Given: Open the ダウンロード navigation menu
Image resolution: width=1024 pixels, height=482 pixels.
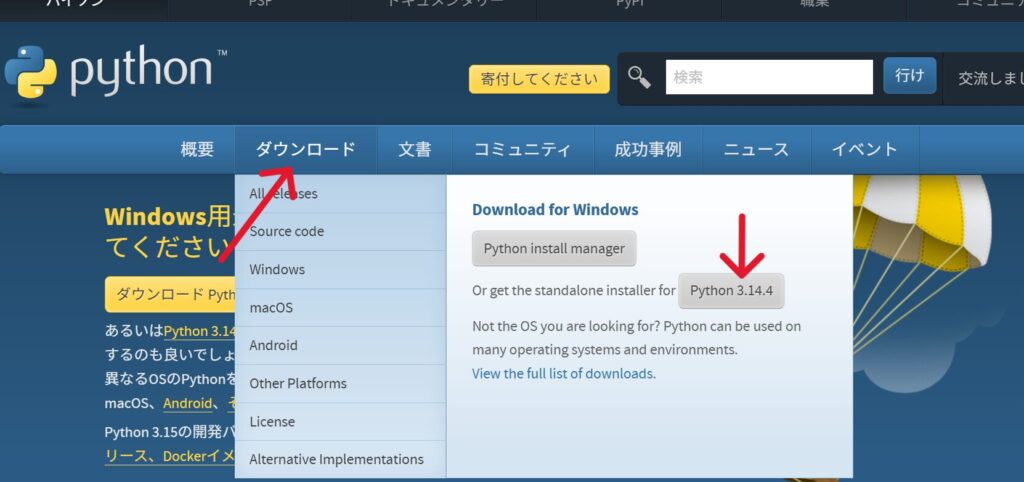Looking at the screenshot, I should pyautogui.click(x=305, y=150).
